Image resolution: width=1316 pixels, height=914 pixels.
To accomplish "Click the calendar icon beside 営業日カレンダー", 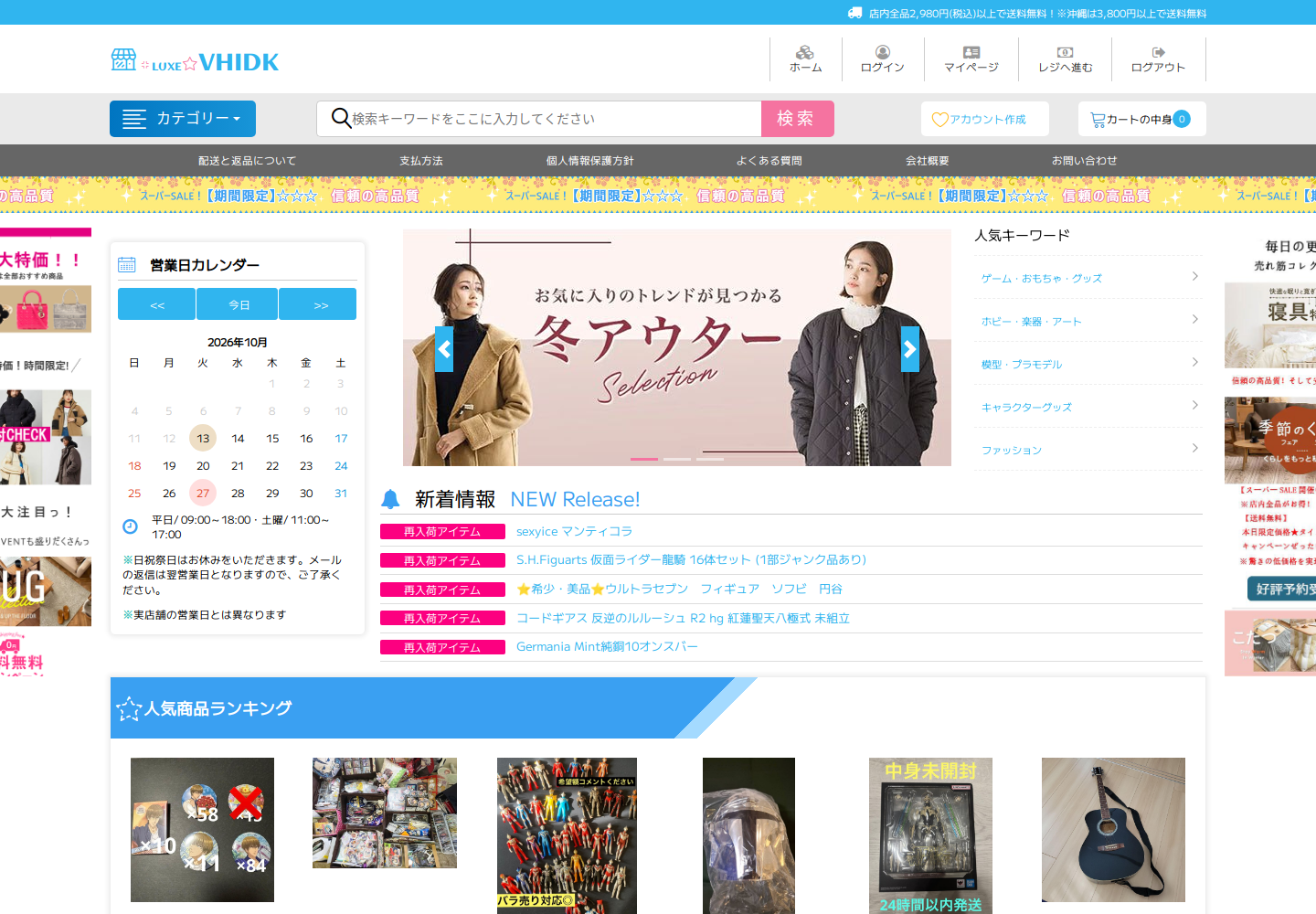I will tap(127, 265).
